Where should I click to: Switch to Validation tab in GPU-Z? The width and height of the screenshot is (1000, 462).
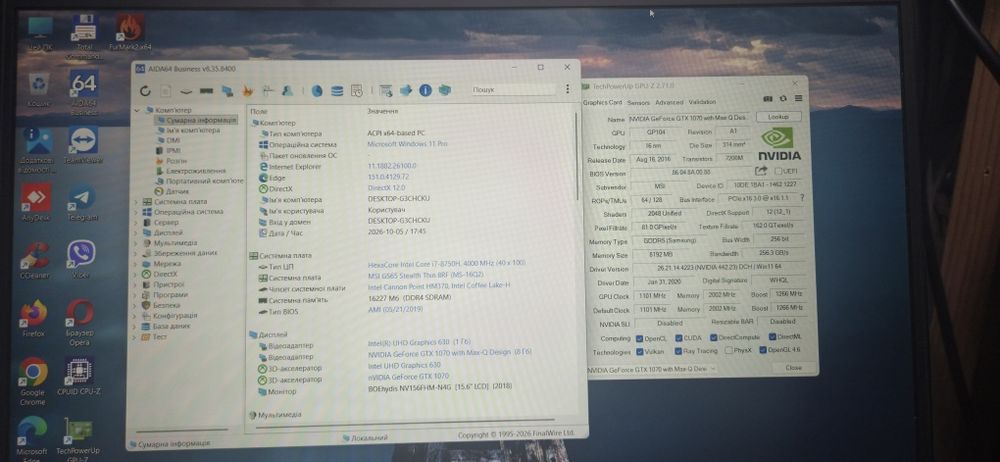(702, 101)
